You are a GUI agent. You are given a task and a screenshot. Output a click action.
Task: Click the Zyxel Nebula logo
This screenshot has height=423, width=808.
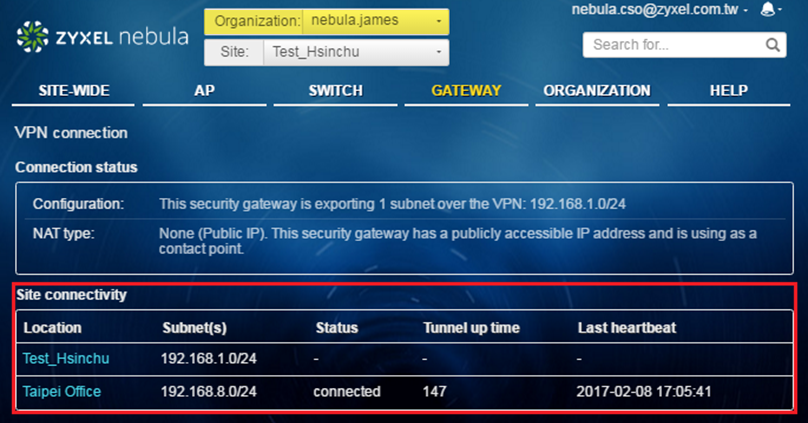click(x=103, y=37)
